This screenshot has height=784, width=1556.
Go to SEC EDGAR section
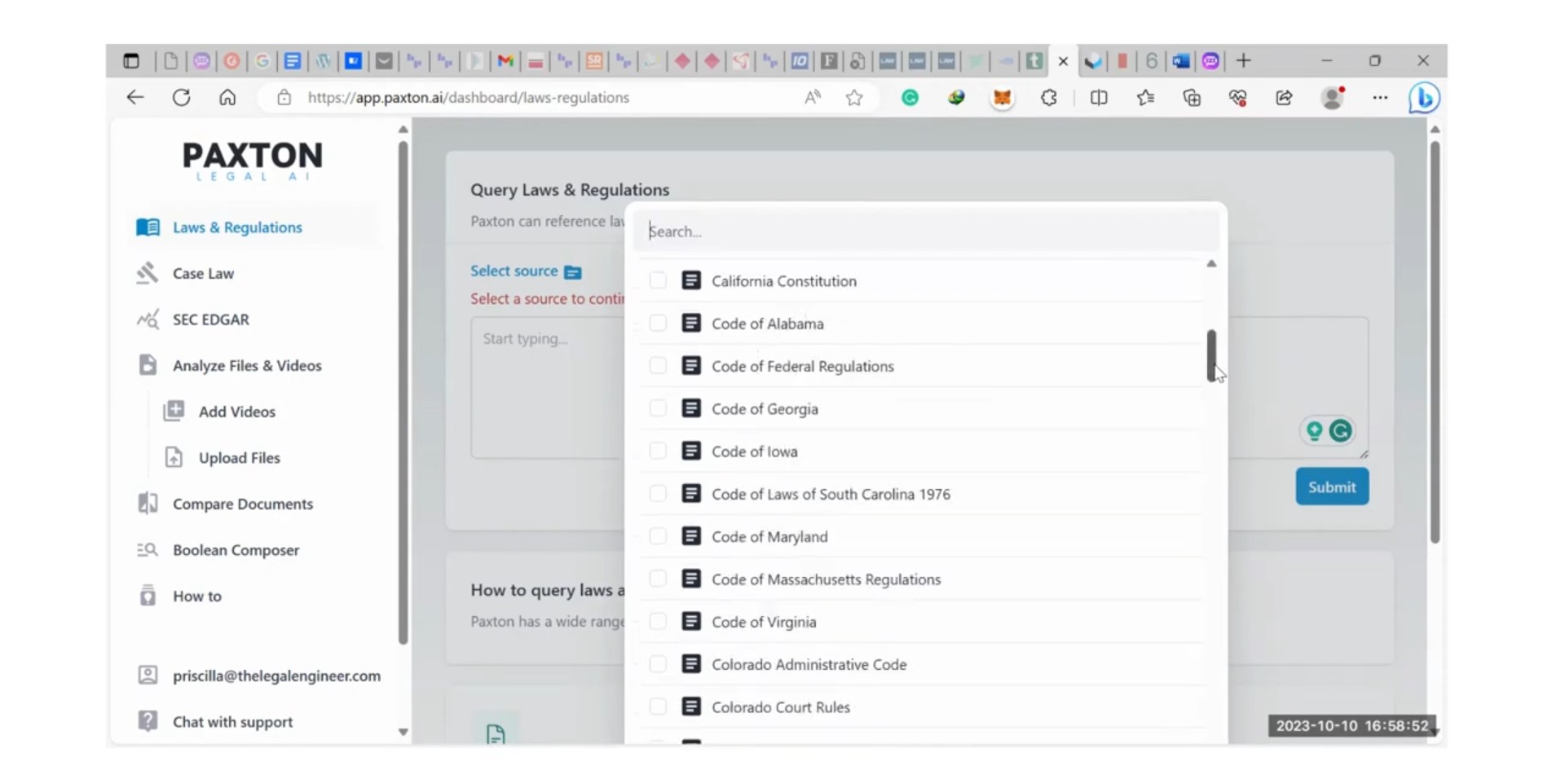pos(211,319)
